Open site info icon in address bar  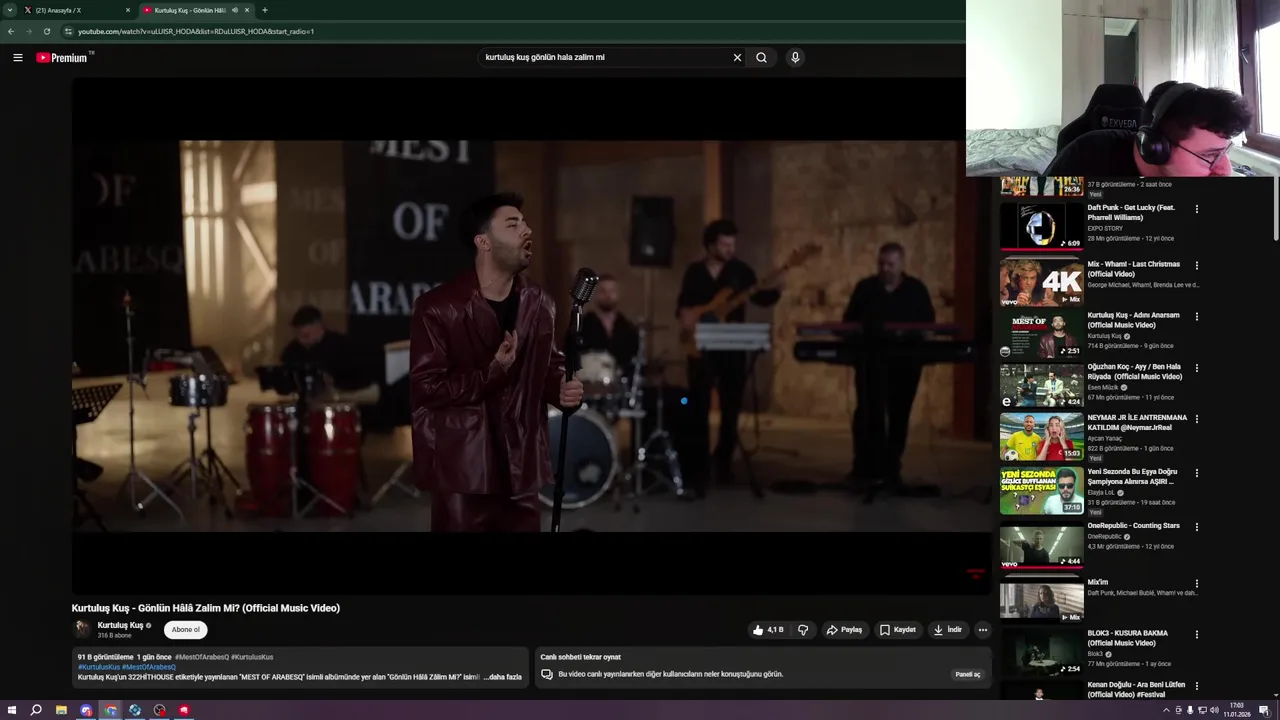68,31
